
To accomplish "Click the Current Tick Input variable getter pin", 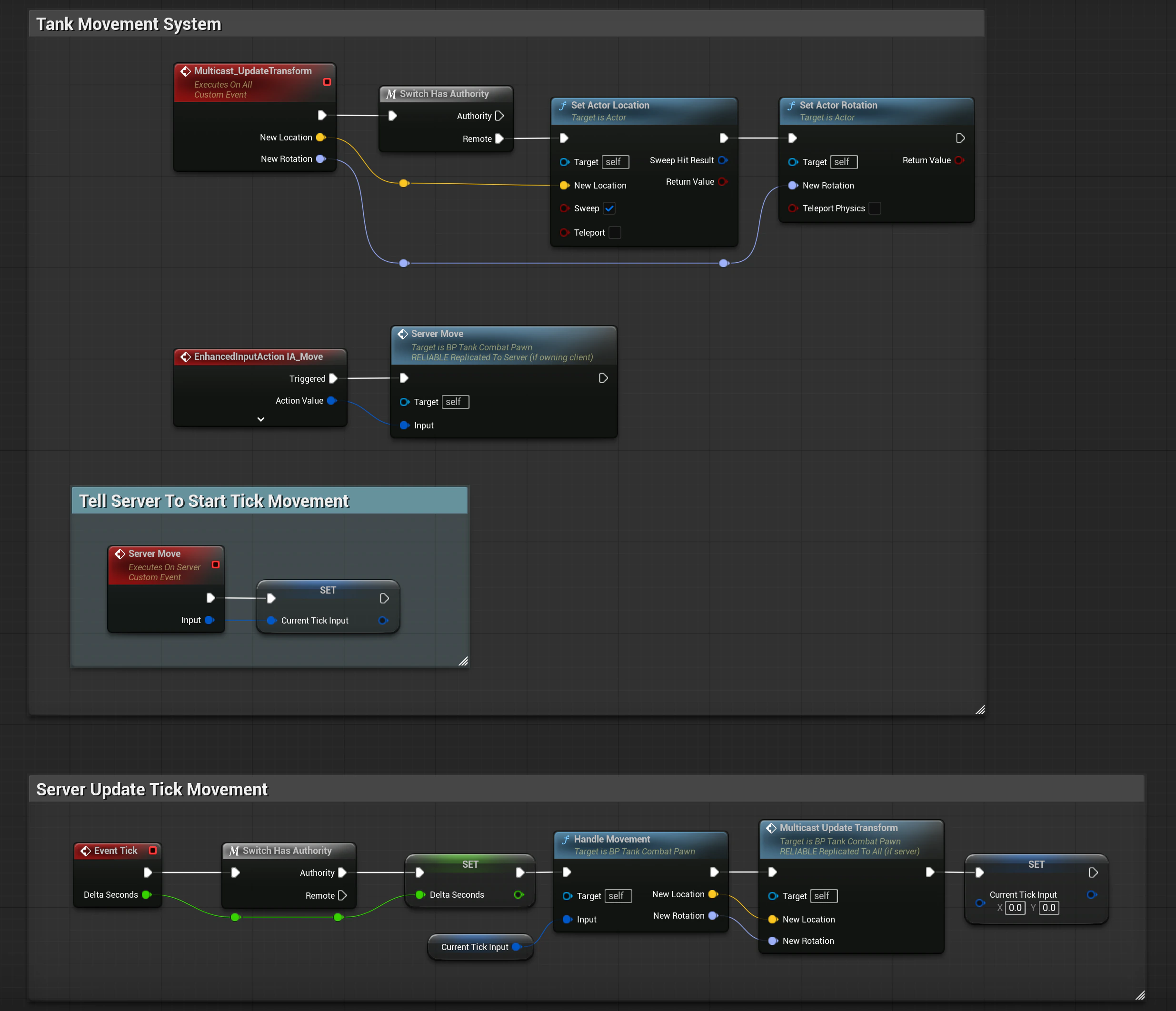I will (x=517, y=947).
